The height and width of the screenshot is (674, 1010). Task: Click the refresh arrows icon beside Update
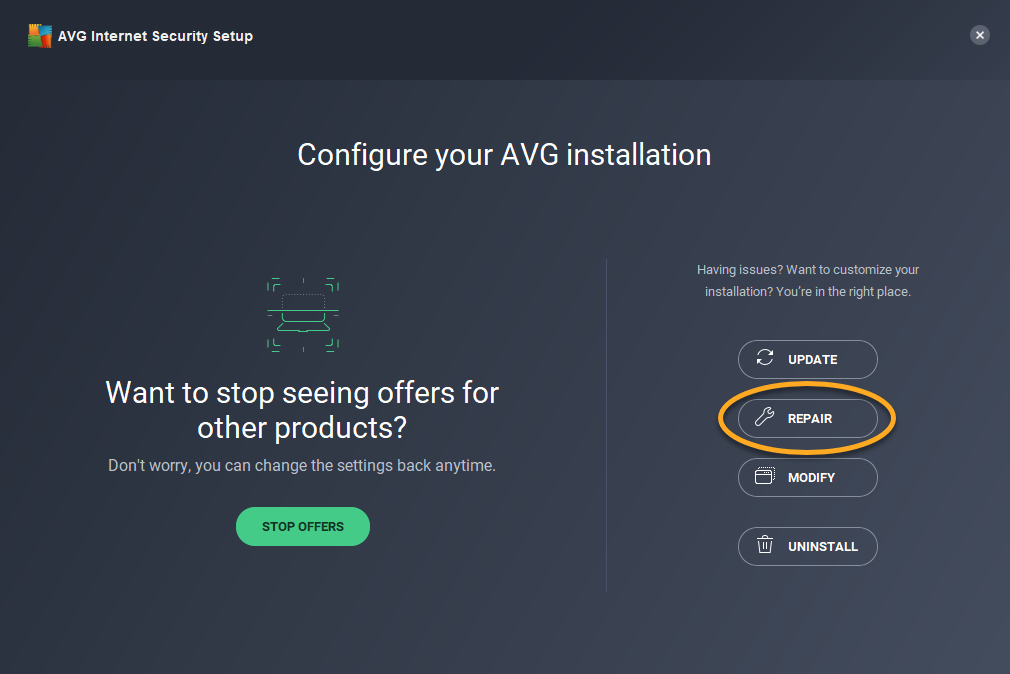765,359
